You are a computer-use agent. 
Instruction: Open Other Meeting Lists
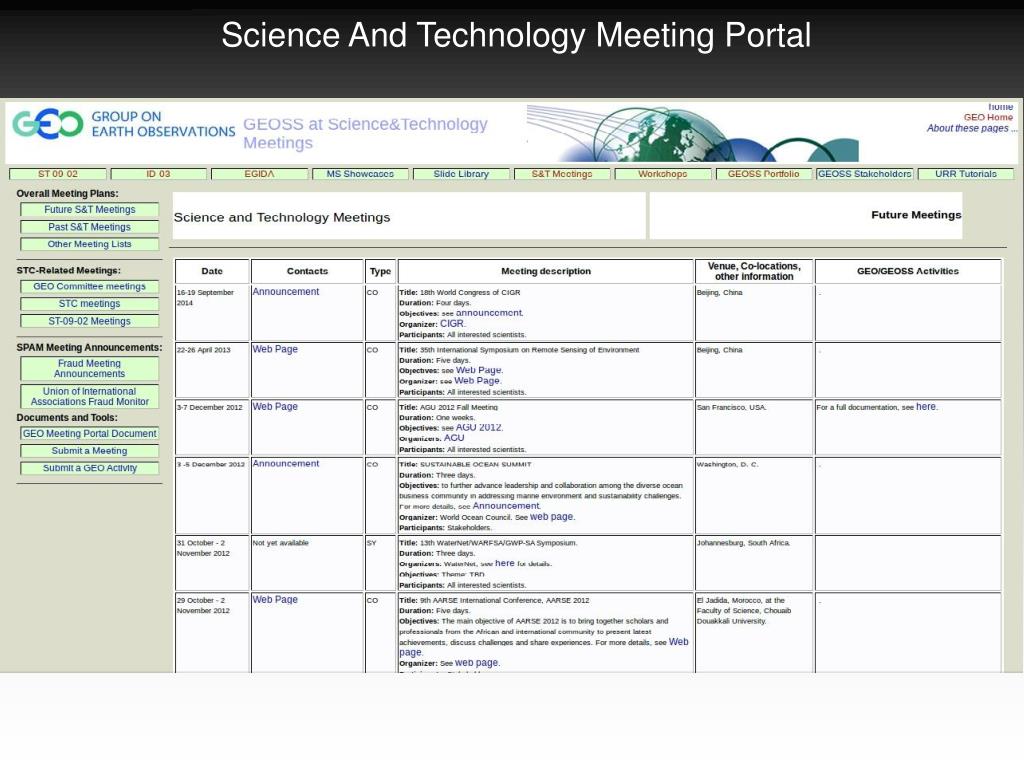[89, 244]
